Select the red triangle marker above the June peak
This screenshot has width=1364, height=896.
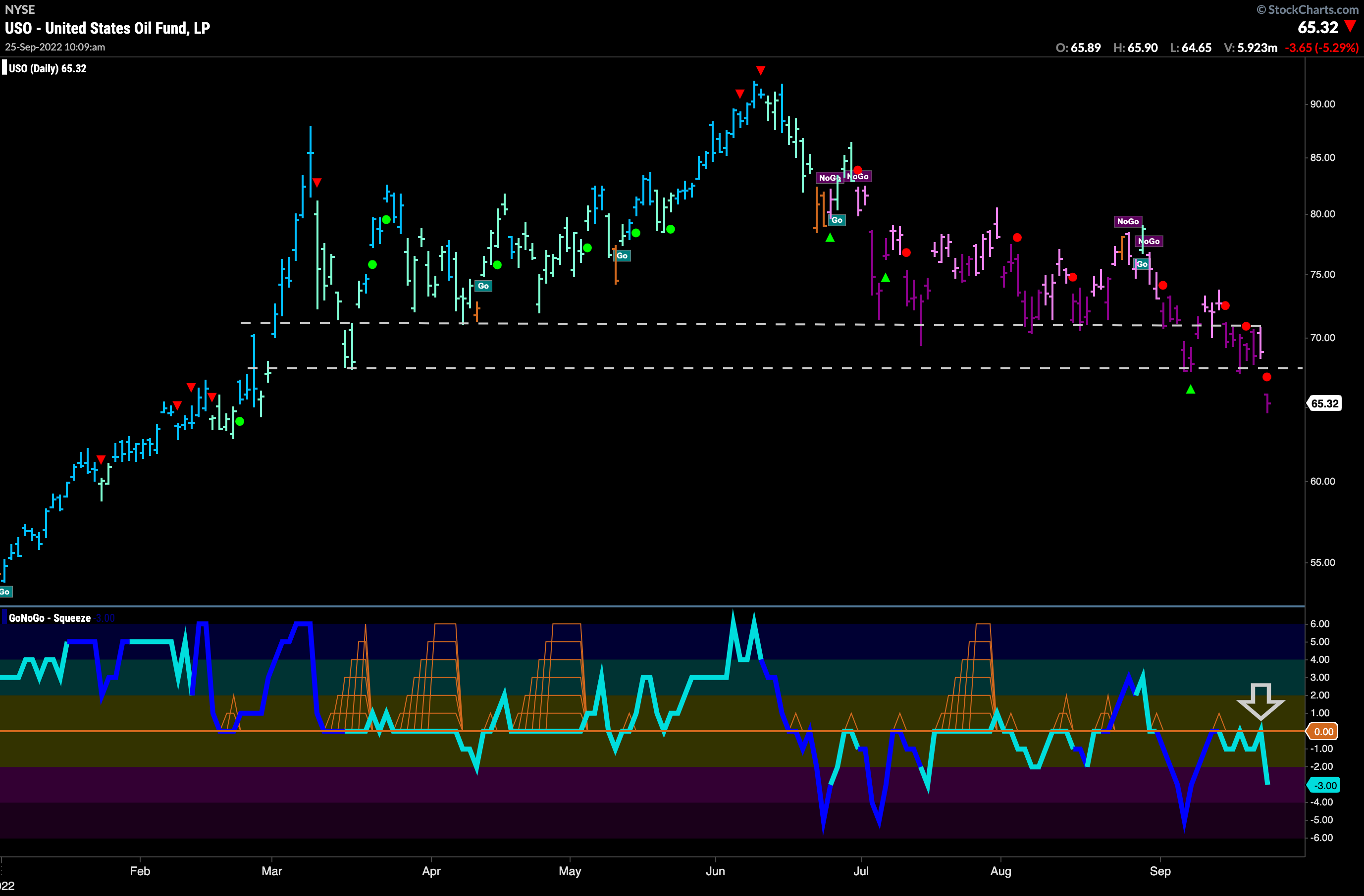(761, 70)
